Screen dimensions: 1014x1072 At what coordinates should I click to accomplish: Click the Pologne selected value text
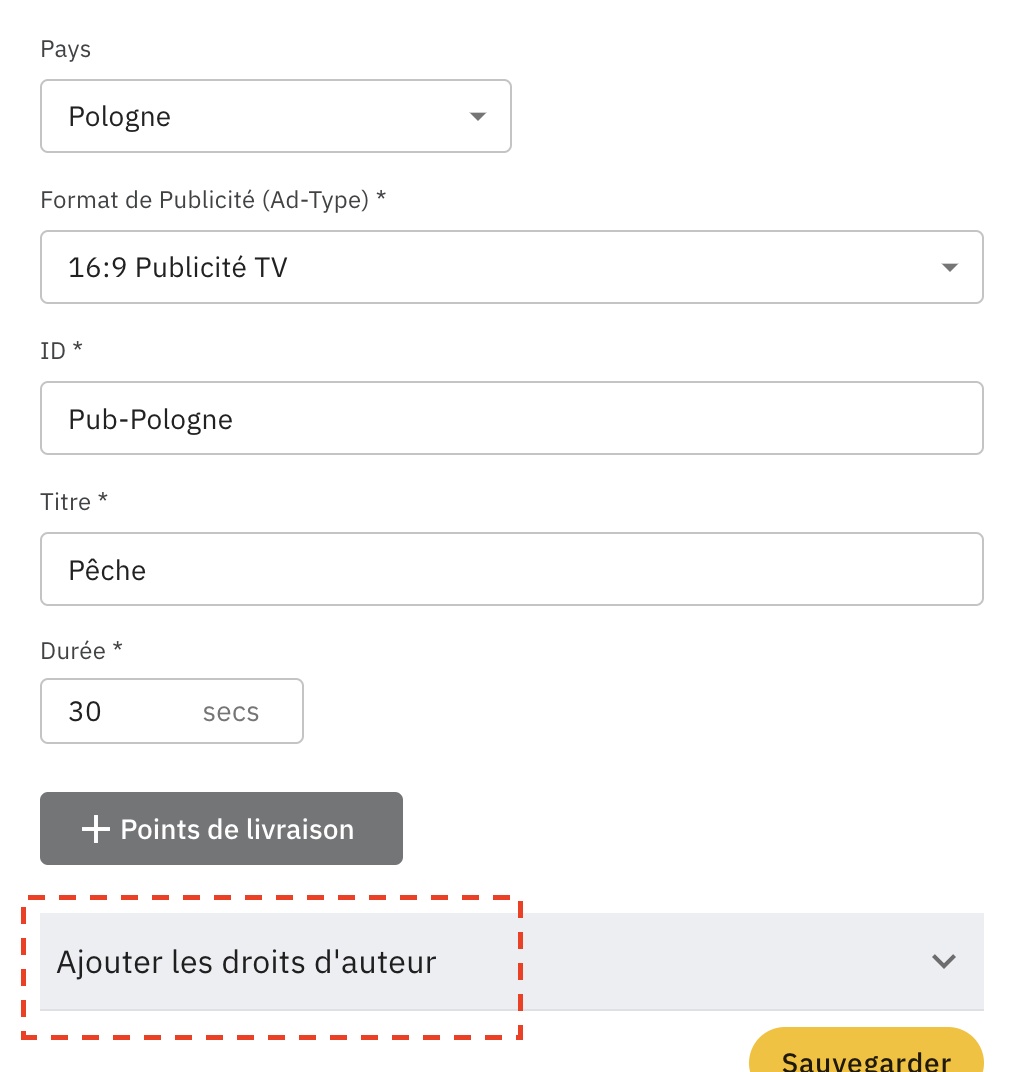click(x=119, y=116)
